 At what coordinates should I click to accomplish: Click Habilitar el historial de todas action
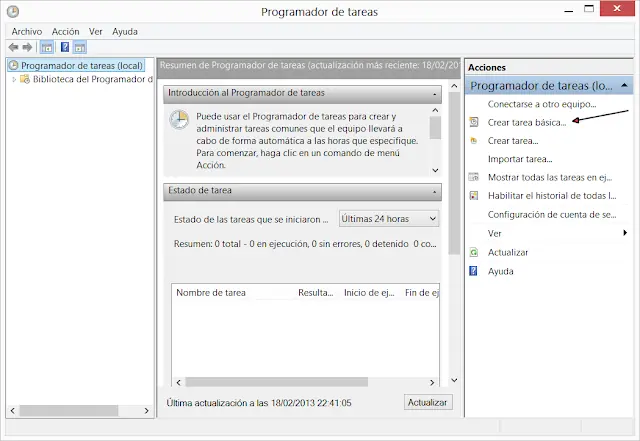552,196
